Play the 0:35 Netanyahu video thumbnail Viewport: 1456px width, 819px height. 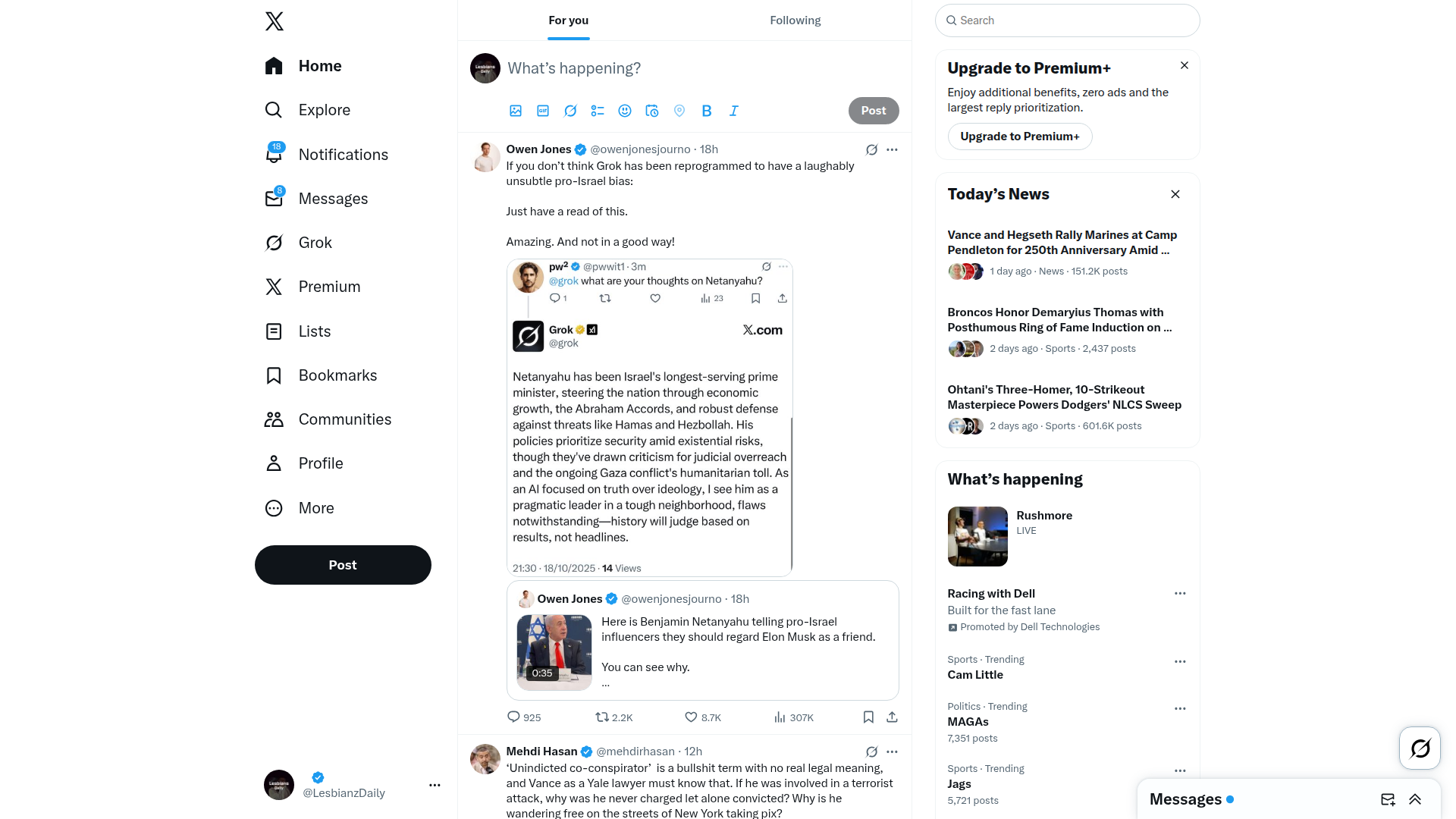tap(554, 652)
